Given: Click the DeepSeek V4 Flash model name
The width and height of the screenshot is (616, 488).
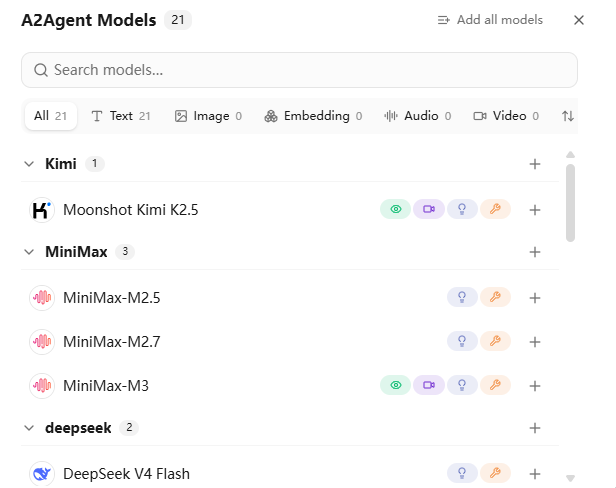Looking at the screenshot, I should point(126,474).
